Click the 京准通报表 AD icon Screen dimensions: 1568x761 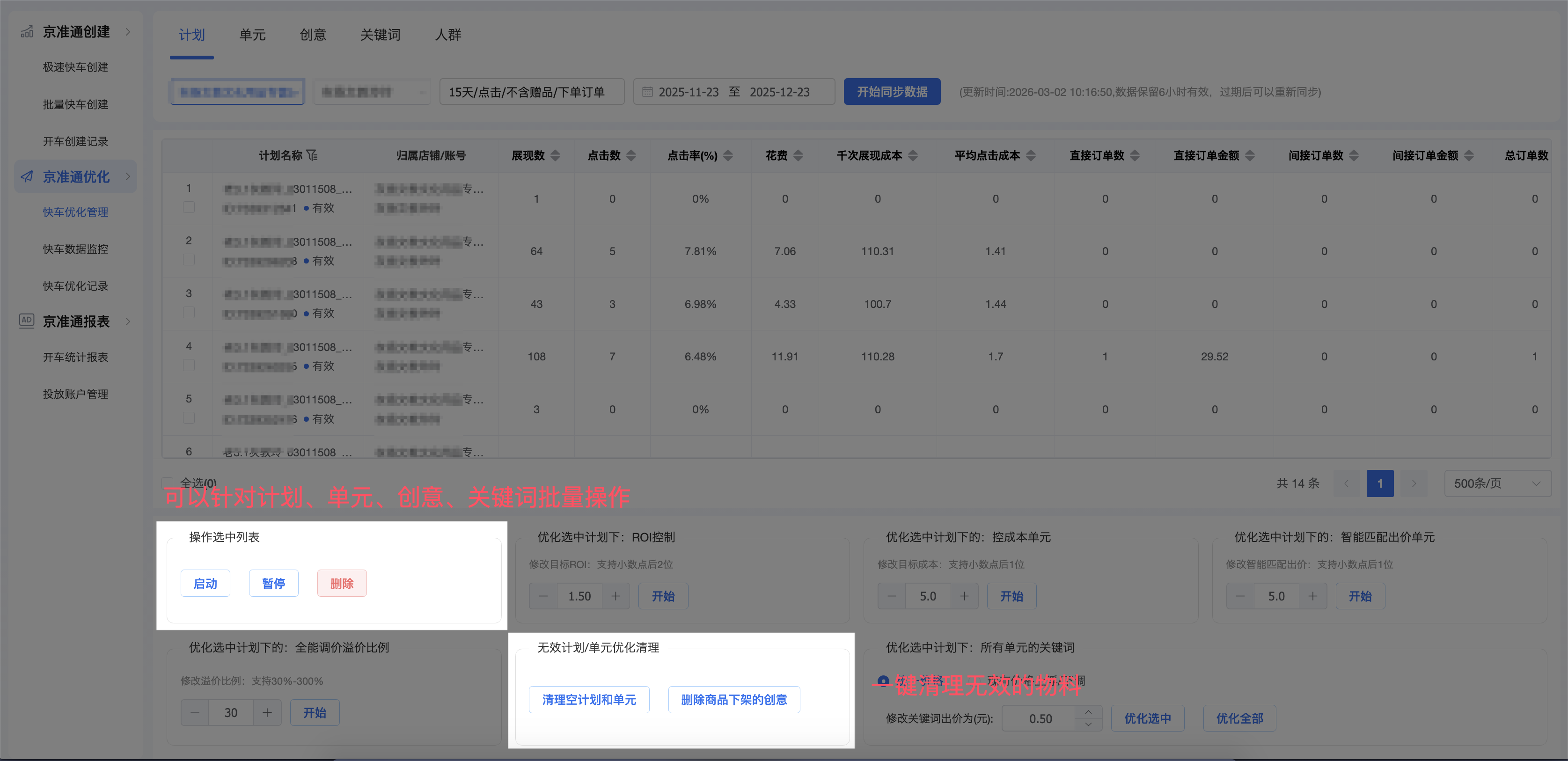27,320
